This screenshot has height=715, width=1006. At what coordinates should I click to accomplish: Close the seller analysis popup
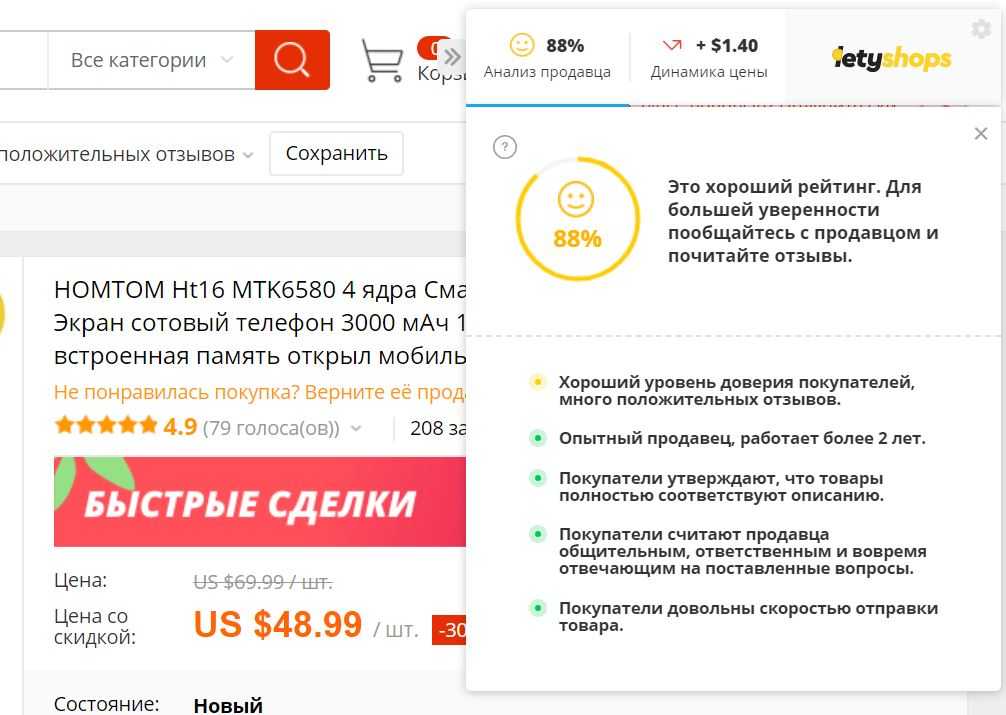point(980,134)
